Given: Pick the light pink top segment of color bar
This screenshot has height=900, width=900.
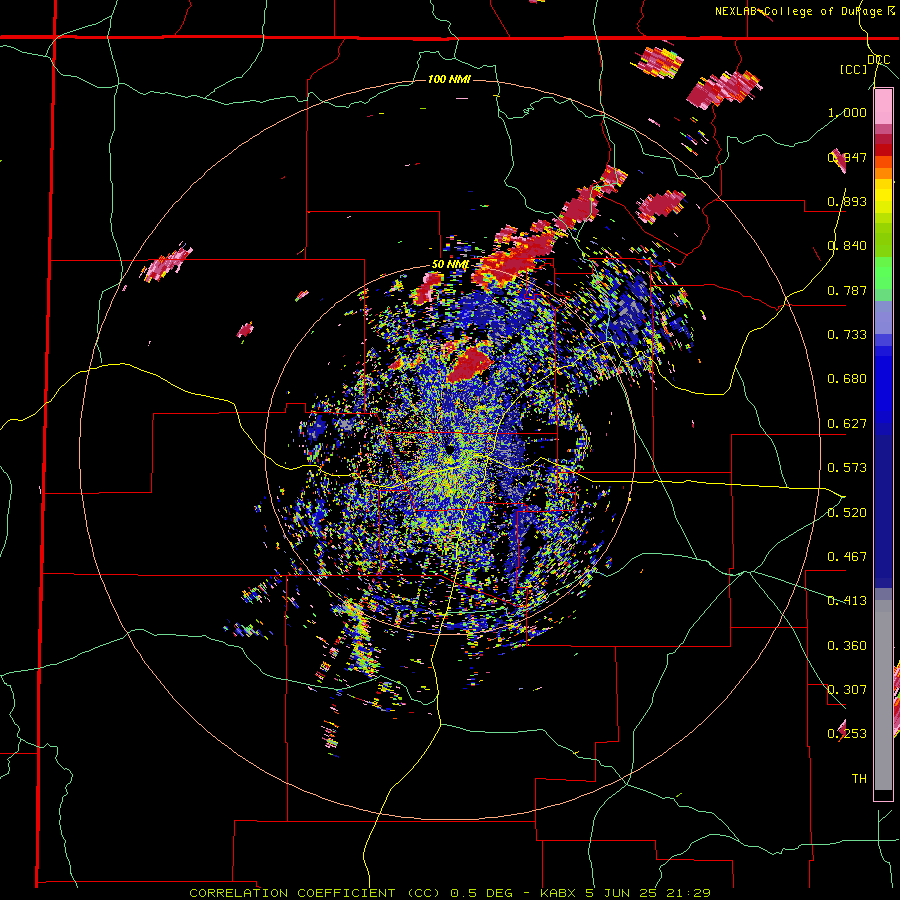Looking at the screenshot, I should [x=883, y=107].
